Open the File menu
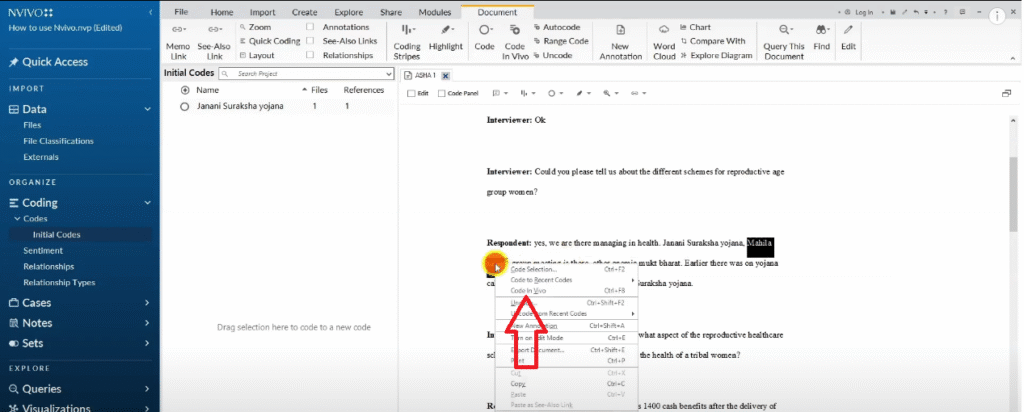This screenshot has width=1024, height=412. (182, 12)
